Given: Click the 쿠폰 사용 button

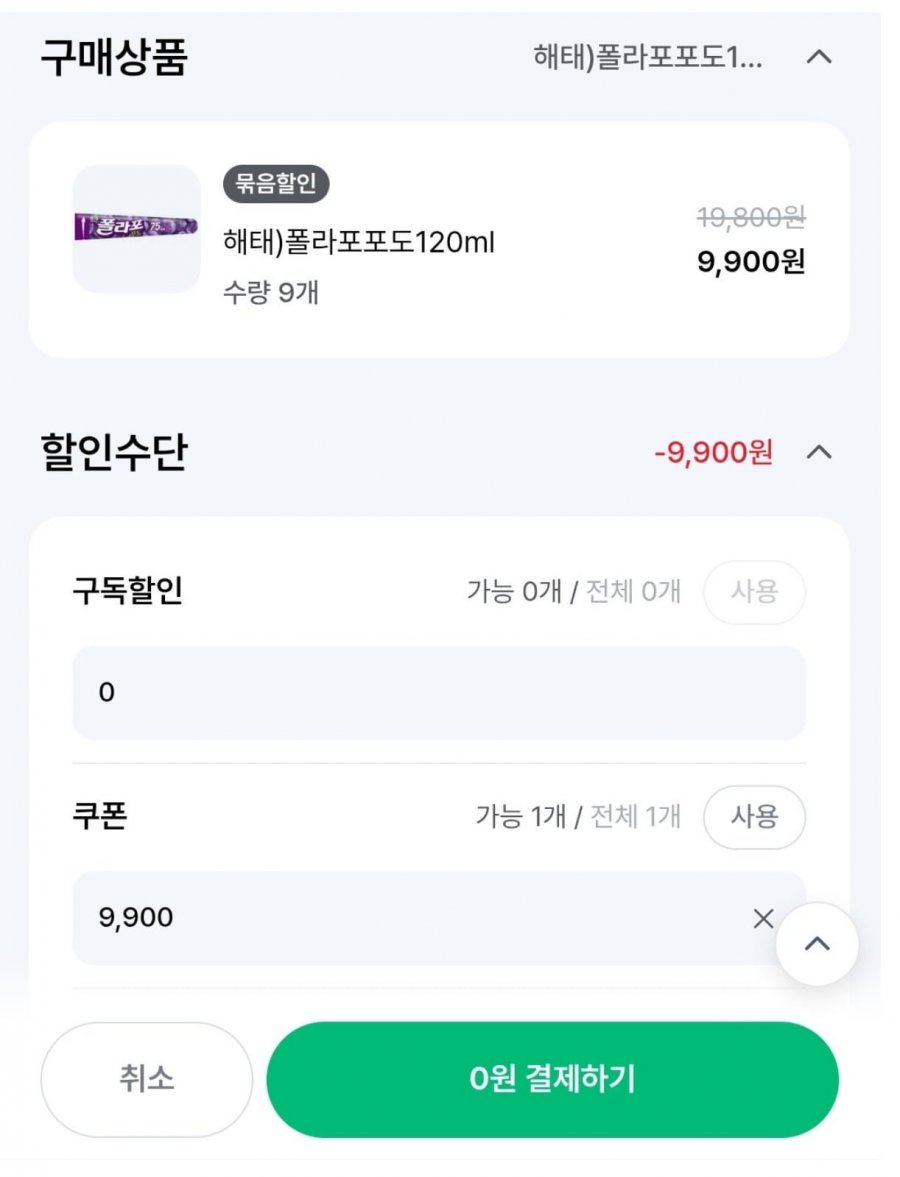Looking at the screenshot, I should [754, 817].
